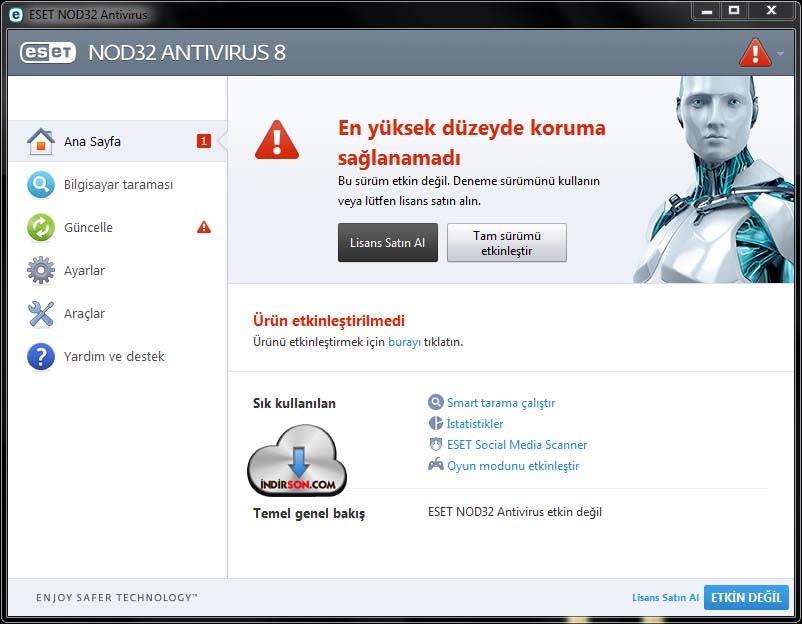Click the red alert icon in header
802x624 pixels.
[755, 52]
